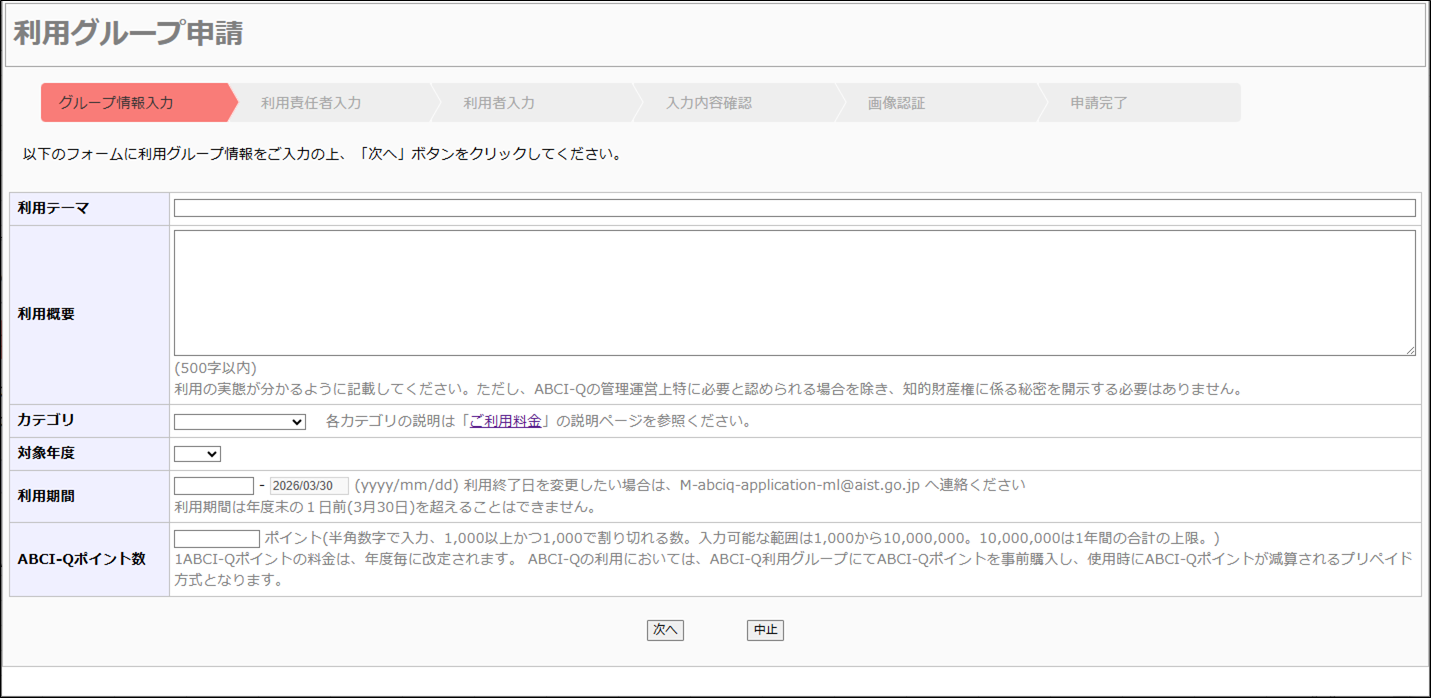1431x698 pixels.
Task: Jump to the 画像認証 step
Action: click(x=896, y=103)
